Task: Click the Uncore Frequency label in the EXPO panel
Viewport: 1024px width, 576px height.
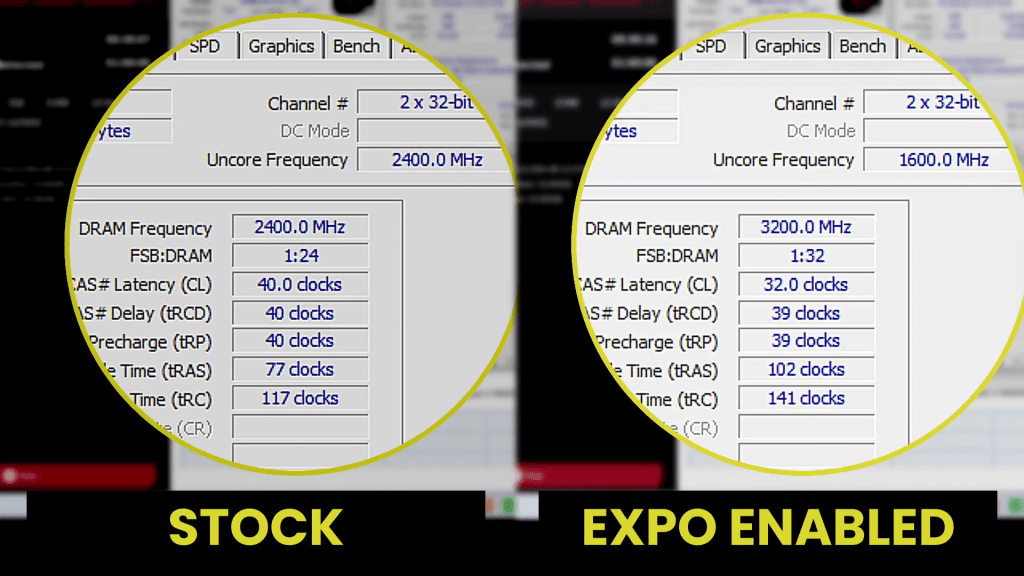Action: 783,160
